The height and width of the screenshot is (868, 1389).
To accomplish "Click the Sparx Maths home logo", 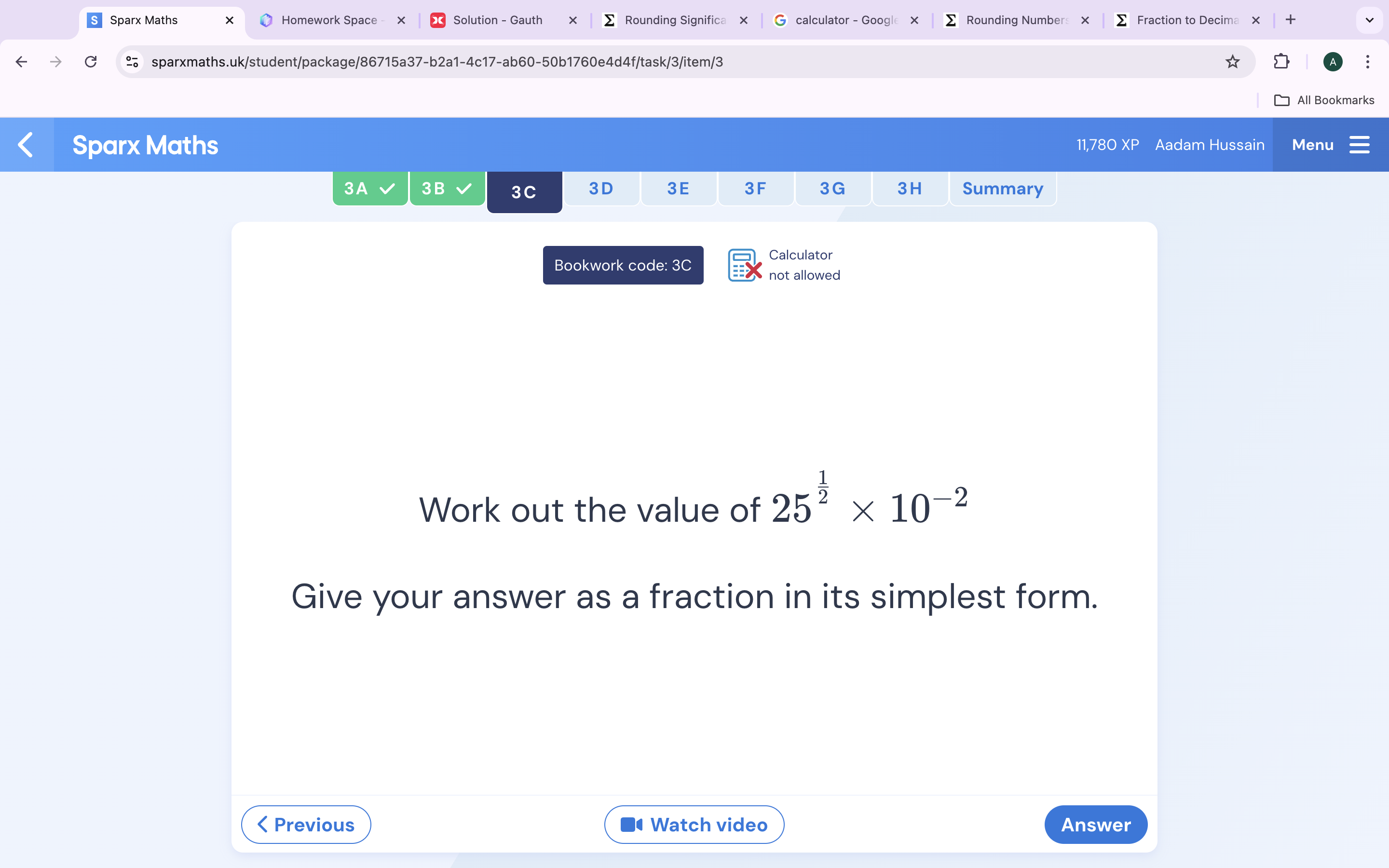I will pos(145,145).
